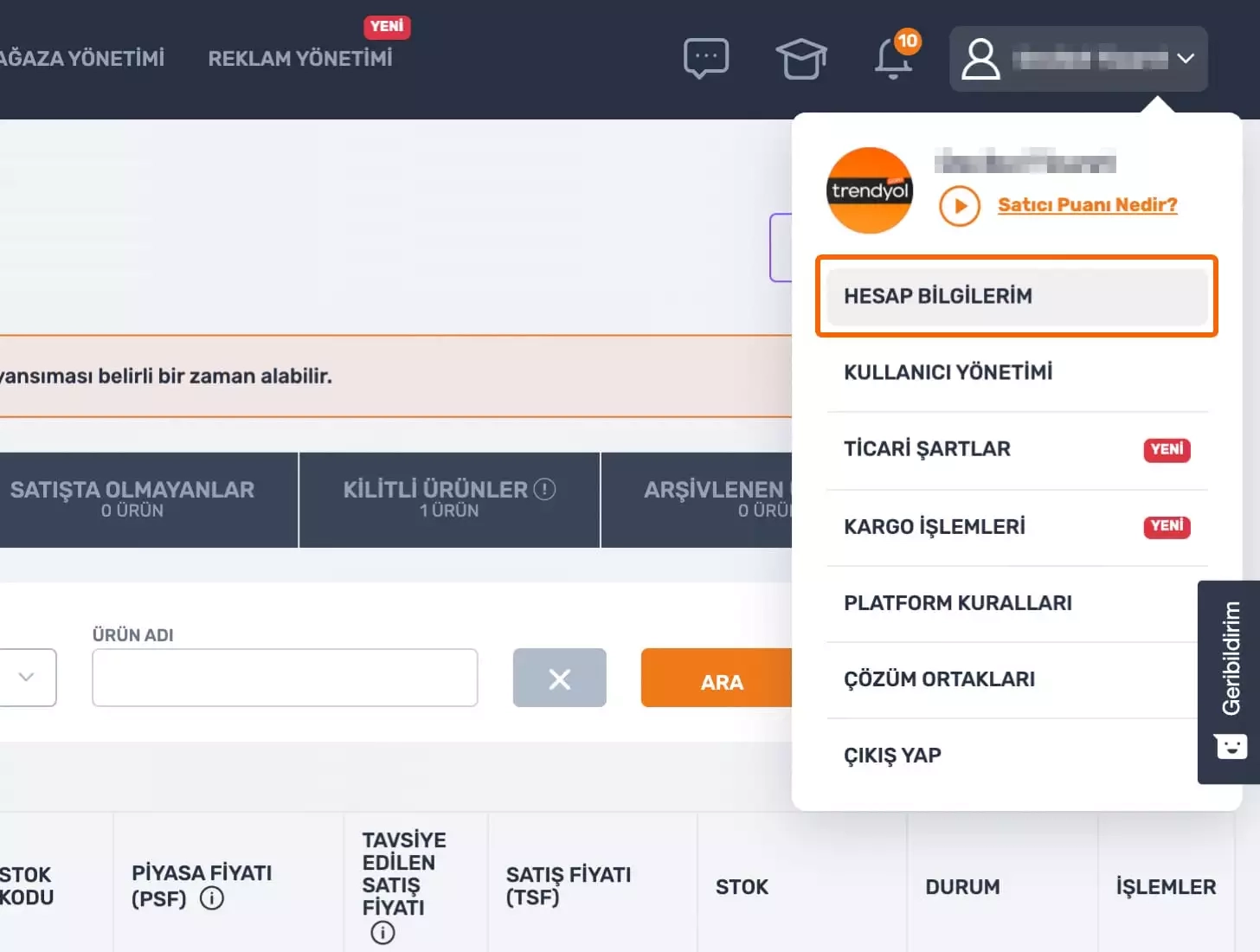Viewport: 1260px width, 952px height.
Task: Open the chat messages icon
Action: coord(705,59)
